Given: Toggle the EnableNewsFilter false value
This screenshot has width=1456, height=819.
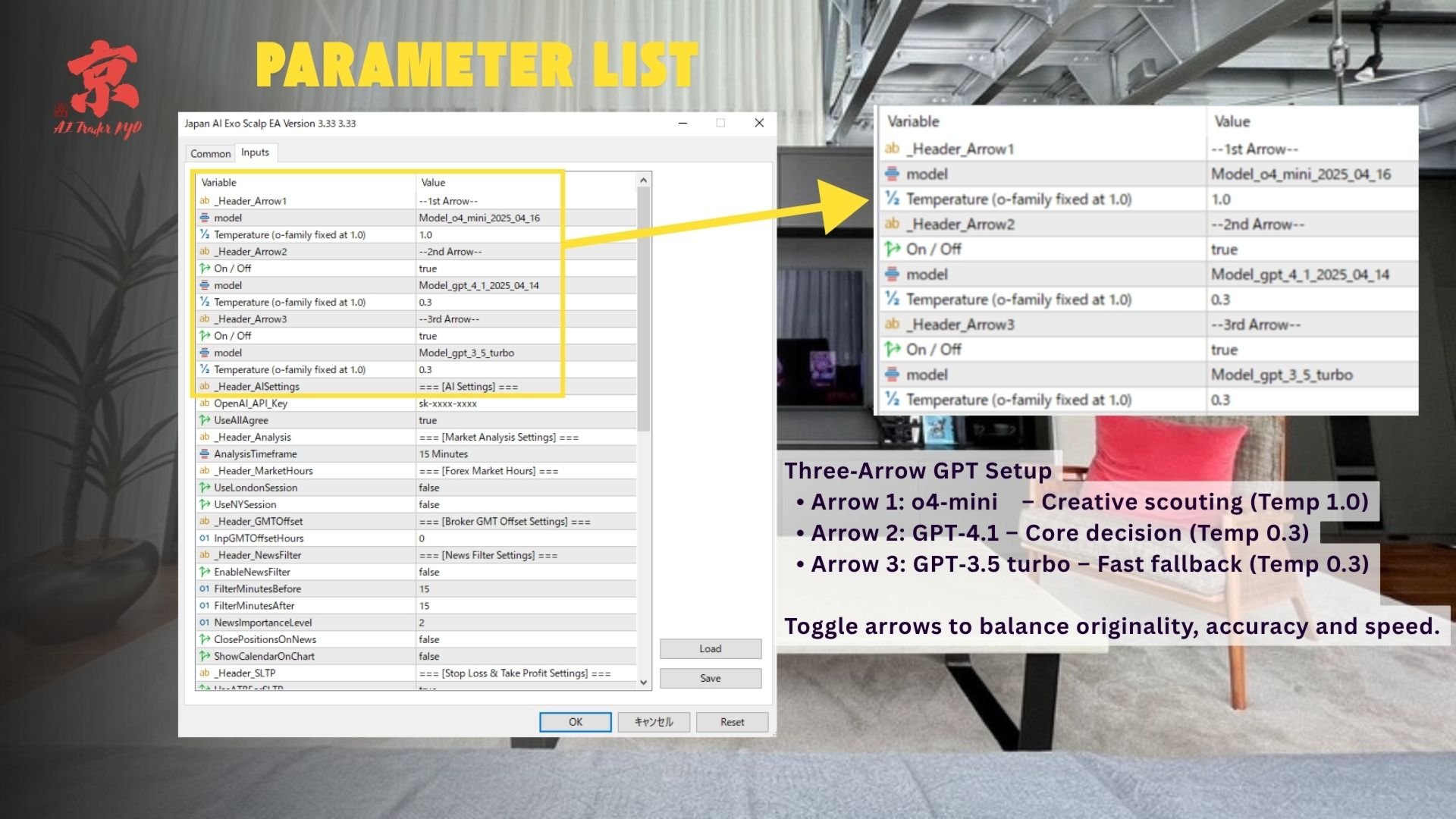Looking at the screenshot, I should (x=526, y=572).
